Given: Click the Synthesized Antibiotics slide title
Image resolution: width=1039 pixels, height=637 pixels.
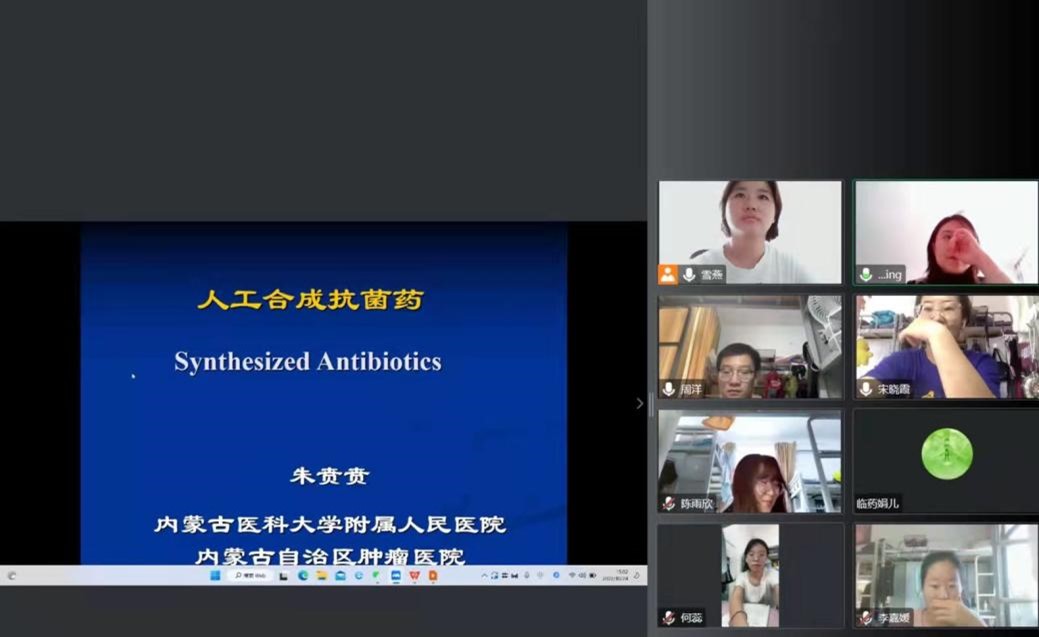Looking at the screenshot, I should tap(307, 362).
